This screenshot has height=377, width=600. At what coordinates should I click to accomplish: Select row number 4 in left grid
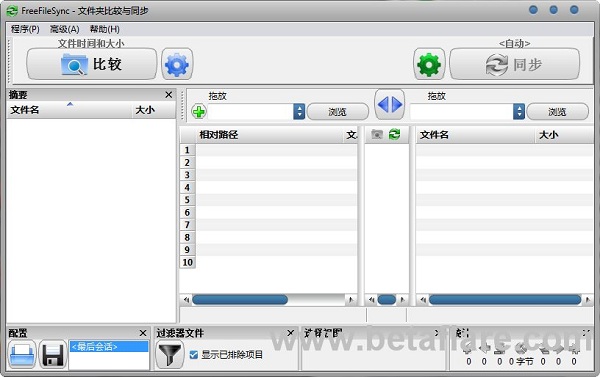pyautogui.click(x=187, y=188)
